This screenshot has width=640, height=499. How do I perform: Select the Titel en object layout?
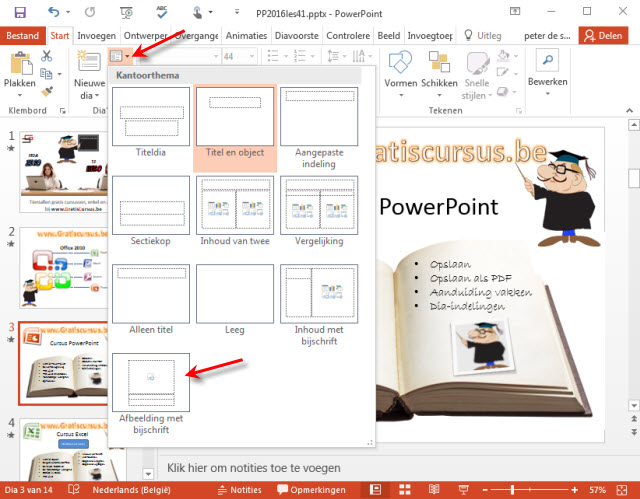pyautogui.click(x=235, y=128)
